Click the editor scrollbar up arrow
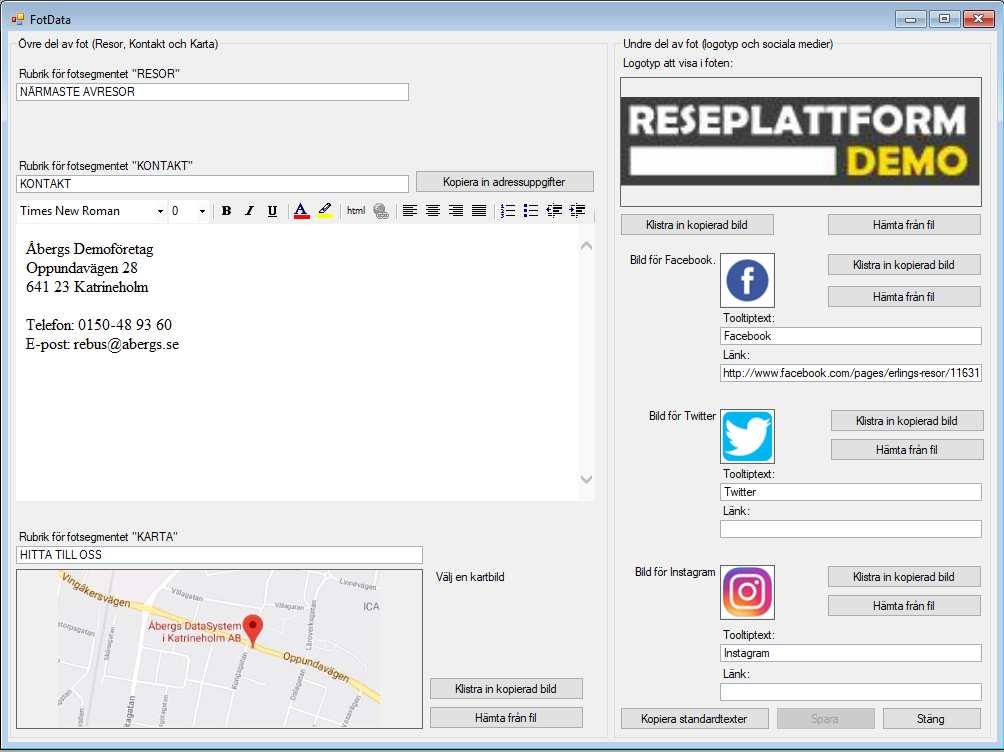The image size is (1004, 752). pos(586,246)
